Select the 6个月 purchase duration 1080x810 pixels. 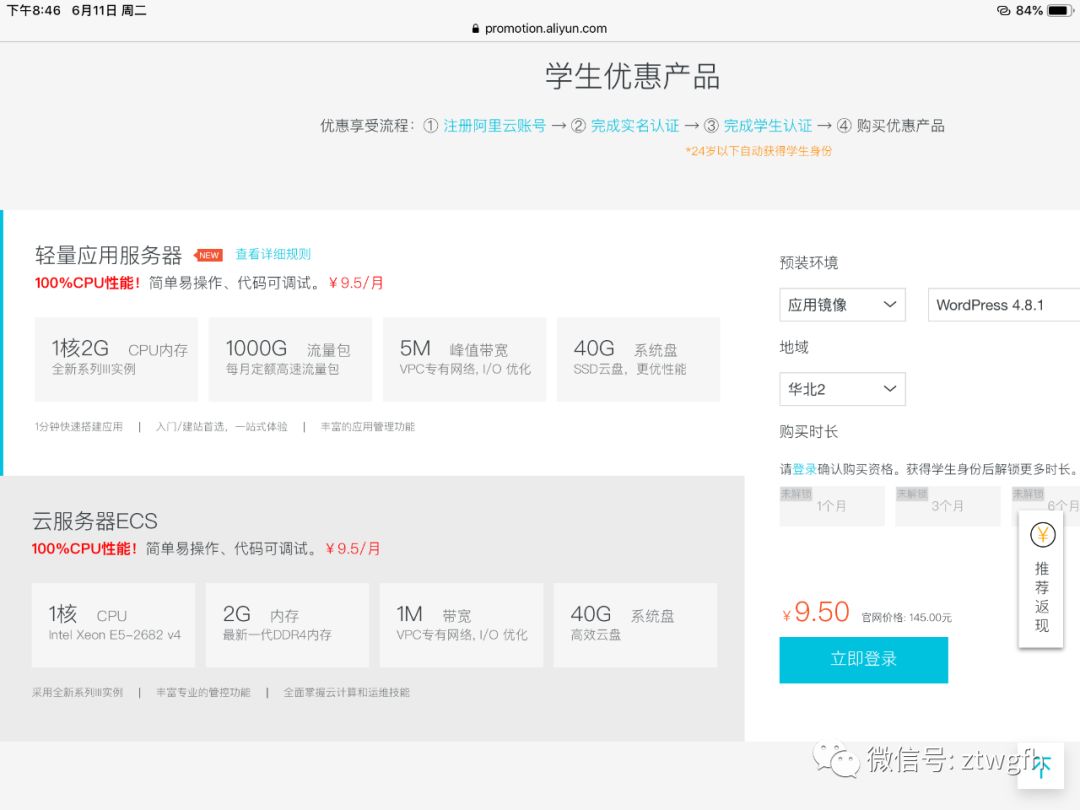(1046, 506)
